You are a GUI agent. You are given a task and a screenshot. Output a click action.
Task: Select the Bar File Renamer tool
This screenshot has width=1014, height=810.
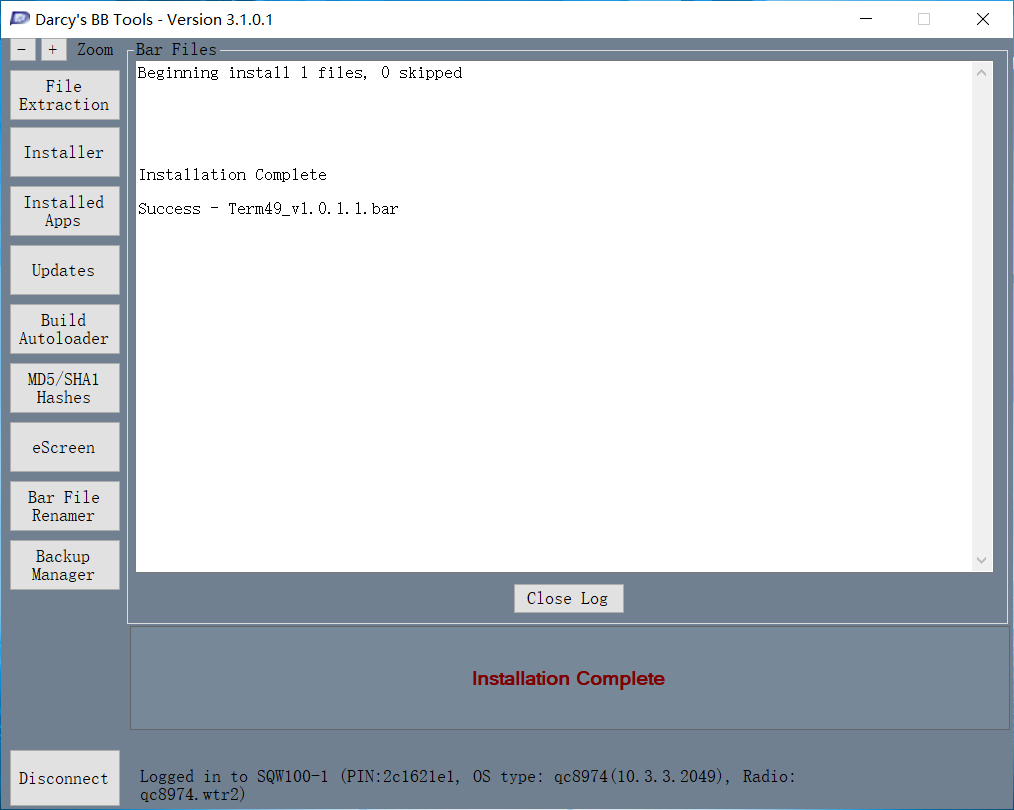point(64,506)
